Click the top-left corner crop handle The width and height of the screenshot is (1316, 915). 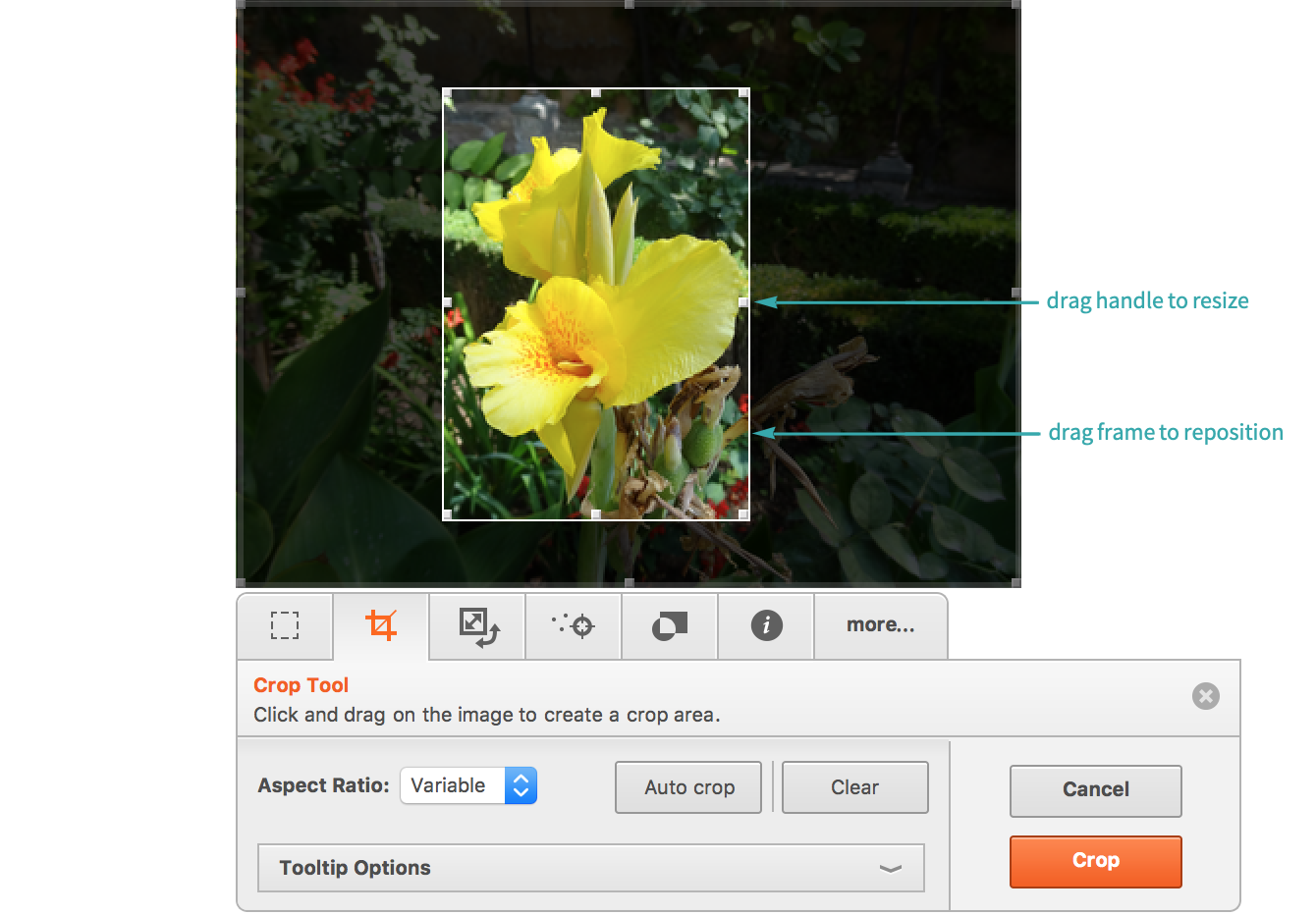tap(448, 93)
